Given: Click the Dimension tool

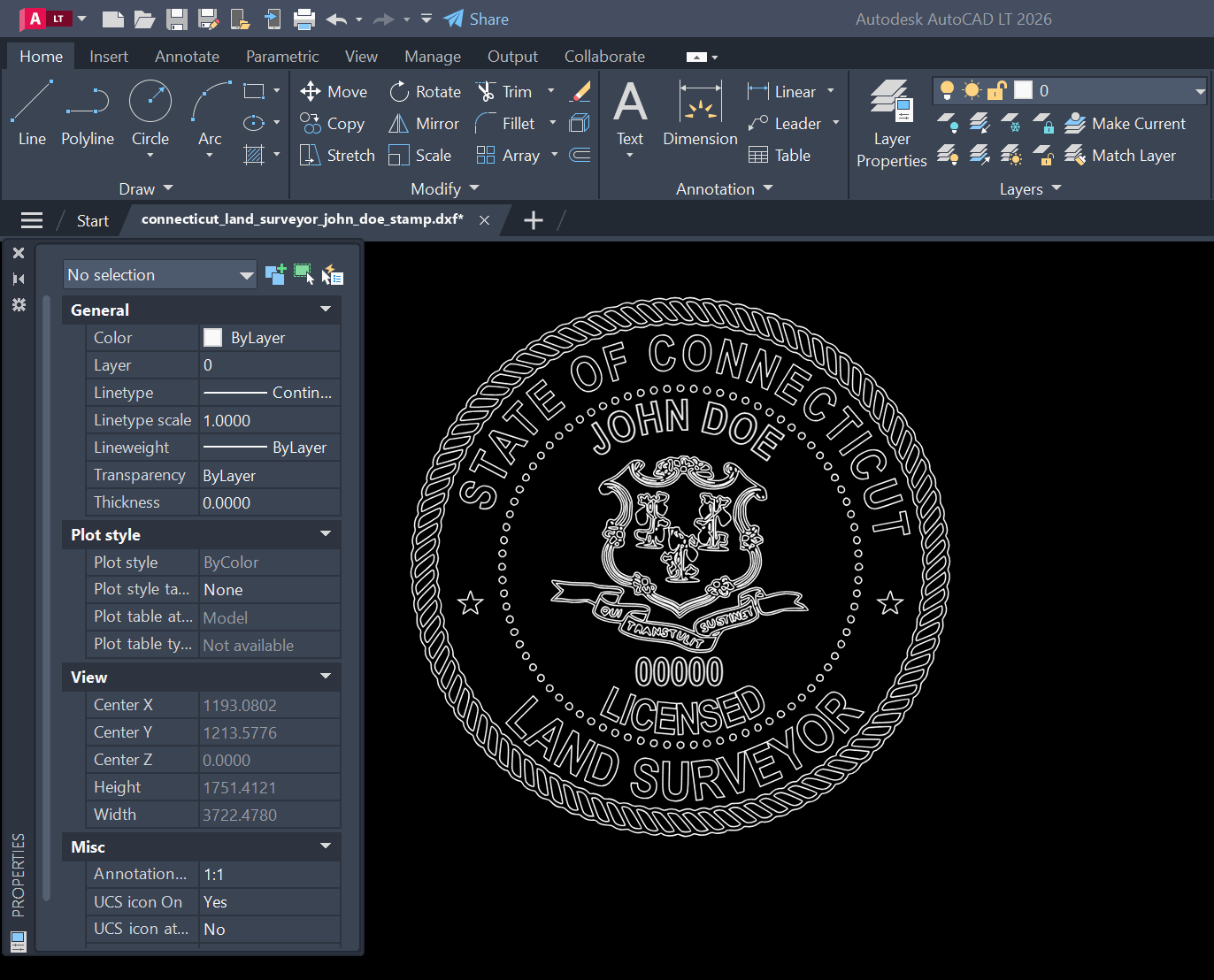Looking at the screenshot, I should click(700, 113).
